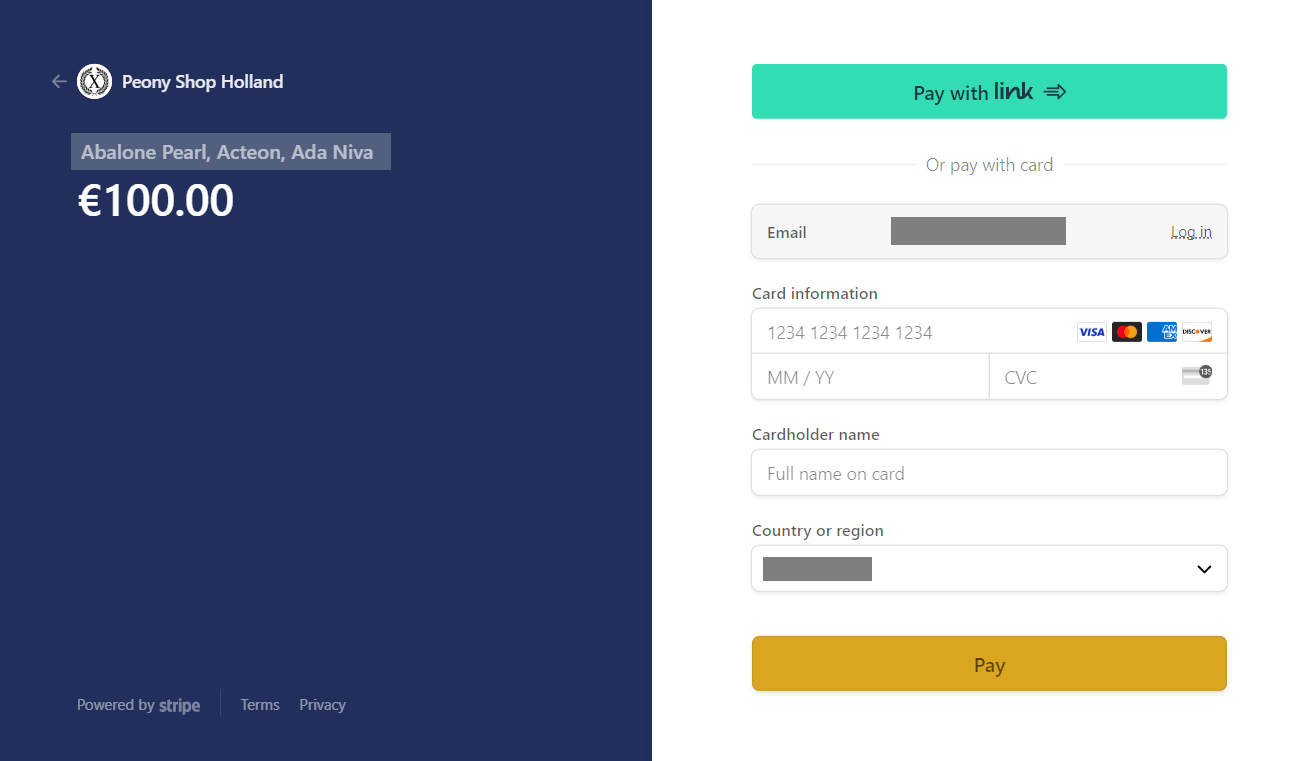Click the Pay with Link button
Viewport: 1289px width, 761px height.
coord(989,91)
